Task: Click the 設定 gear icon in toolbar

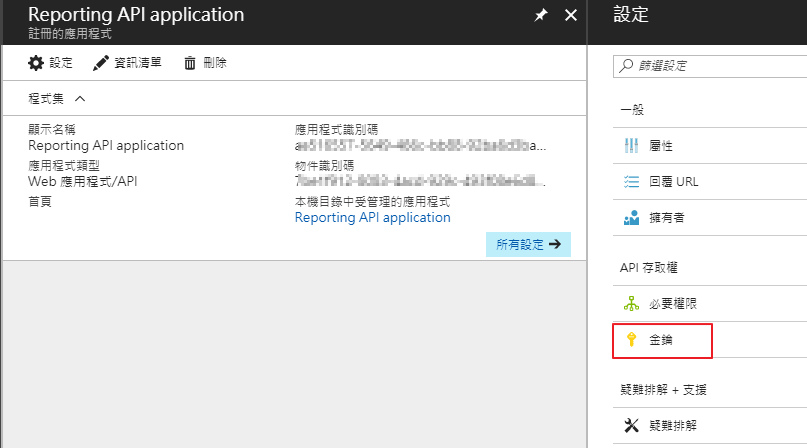Action: click(36, 63)
